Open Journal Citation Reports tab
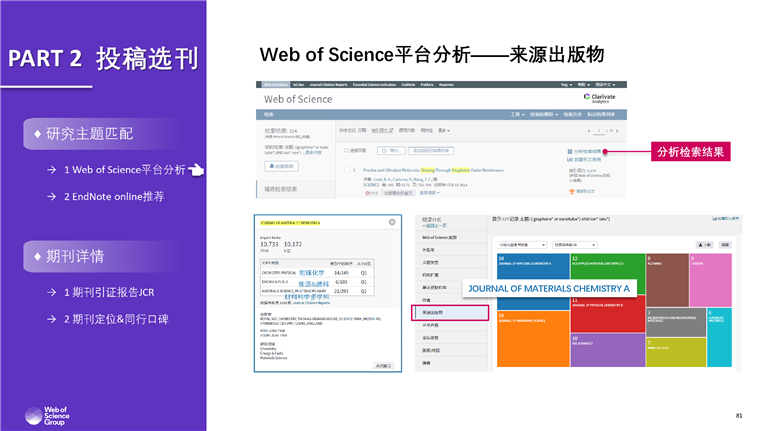Viewport: 768px width, 431px height. click(328, 85)
